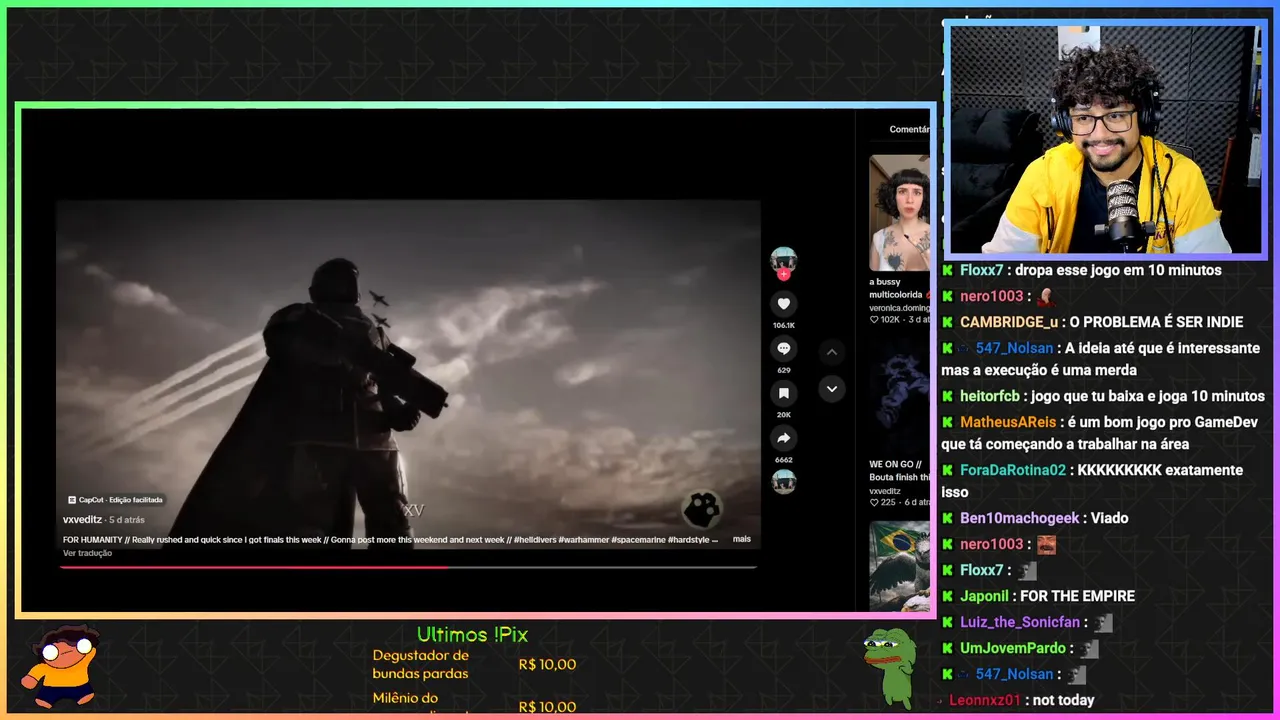The image size is (1280, 720).
Task: Open the 'WE ON GO' dark video thumbnail
Action: [x=899, y=395]
